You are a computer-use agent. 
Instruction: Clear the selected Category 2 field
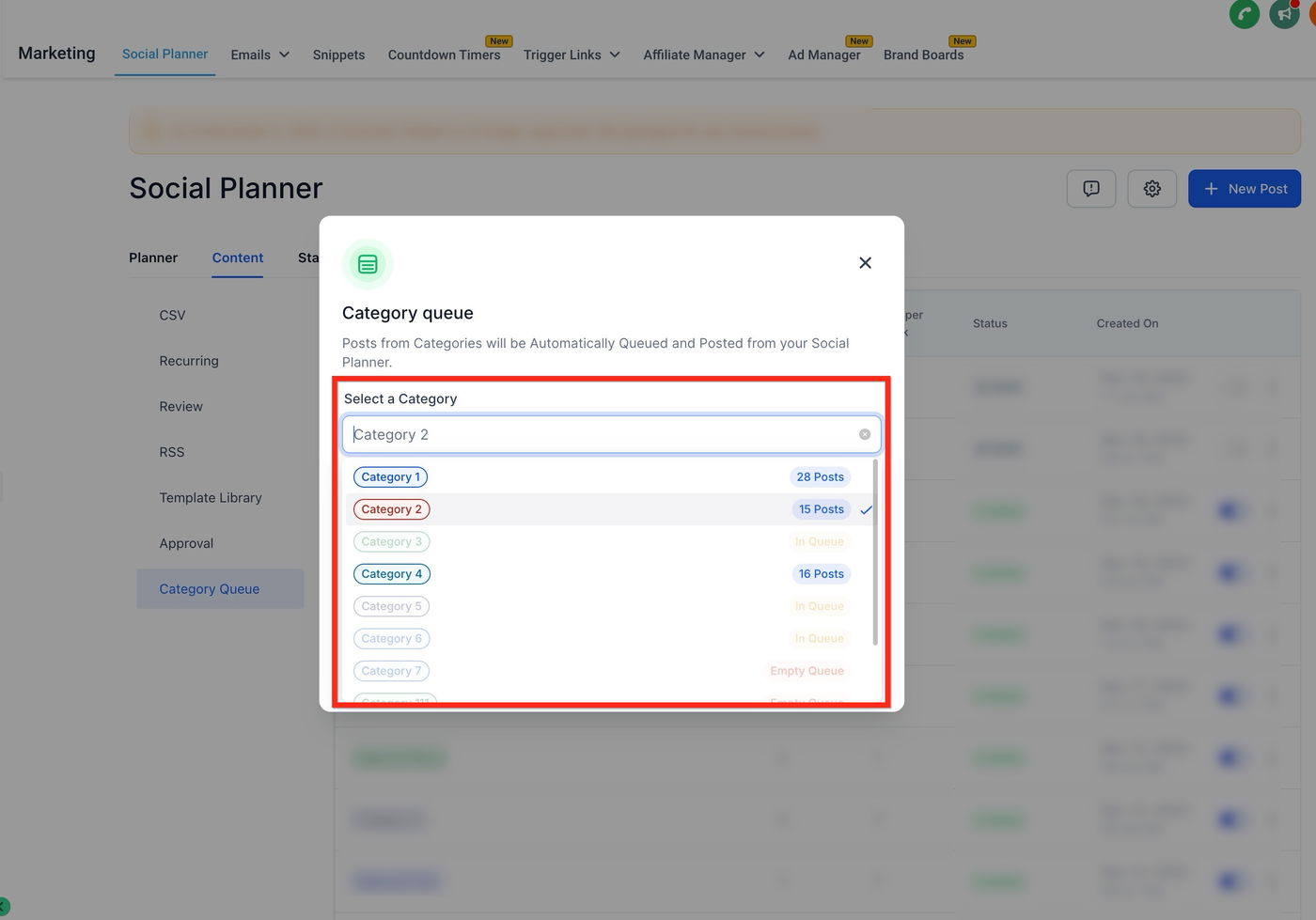(864, 434)
